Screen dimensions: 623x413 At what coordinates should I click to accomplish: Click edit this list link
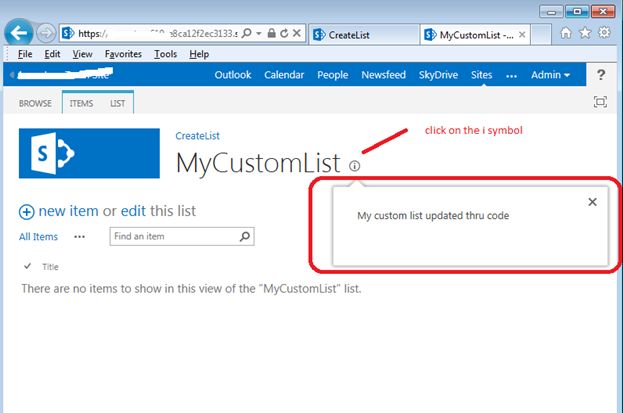point(133,211)
